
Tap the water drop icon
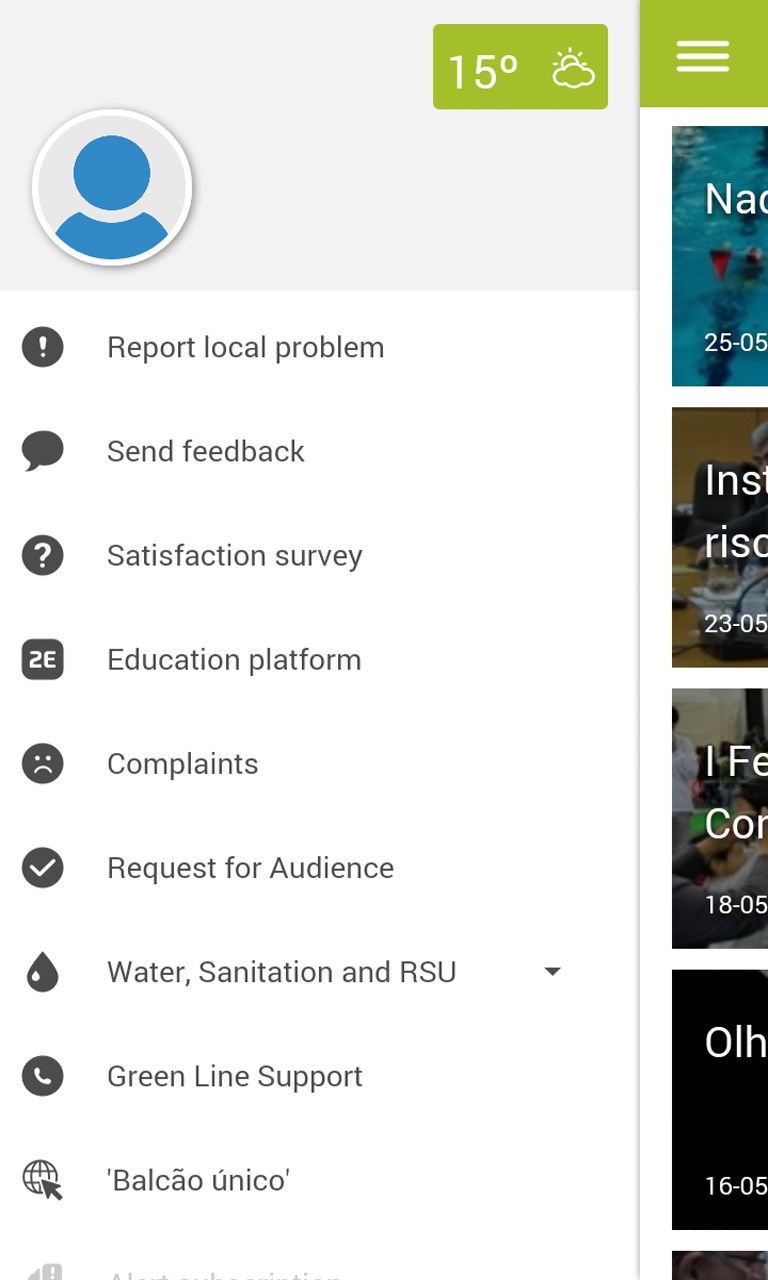[43, 972]
